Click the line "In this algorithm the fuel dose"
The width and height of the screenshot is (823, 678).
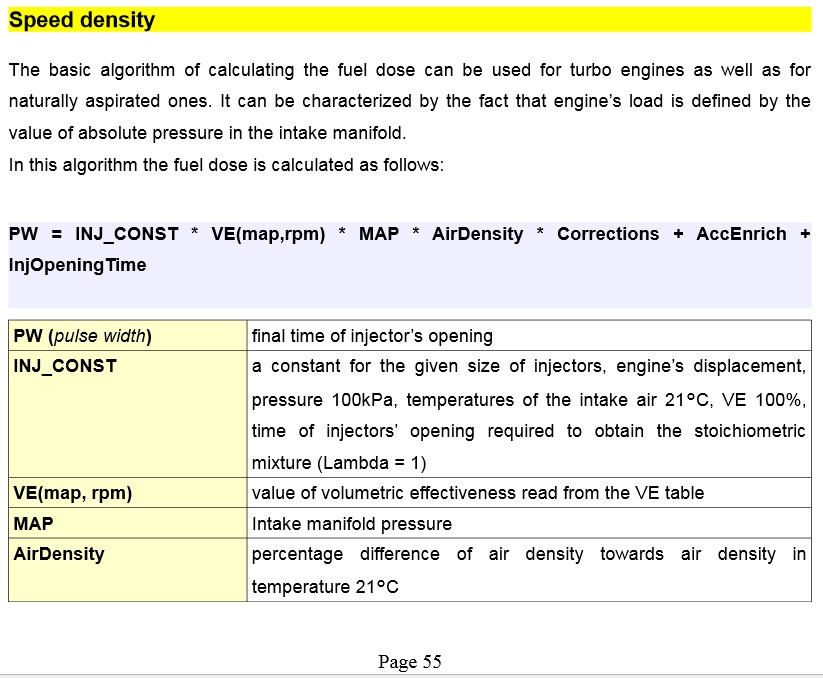[x=225, y=165]
